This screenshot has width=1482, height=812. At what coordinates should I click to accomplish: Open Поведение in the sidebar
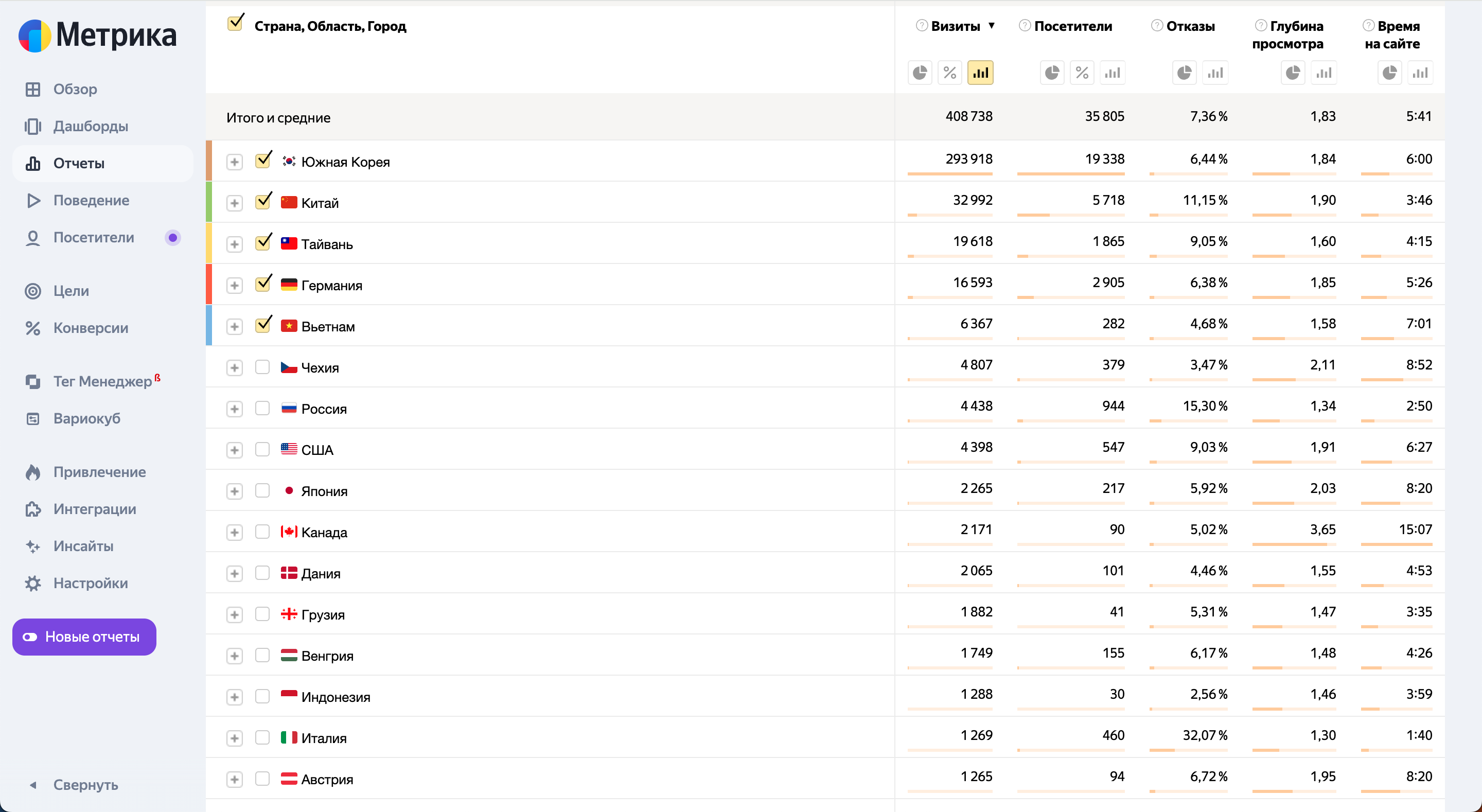pos(91,200)
